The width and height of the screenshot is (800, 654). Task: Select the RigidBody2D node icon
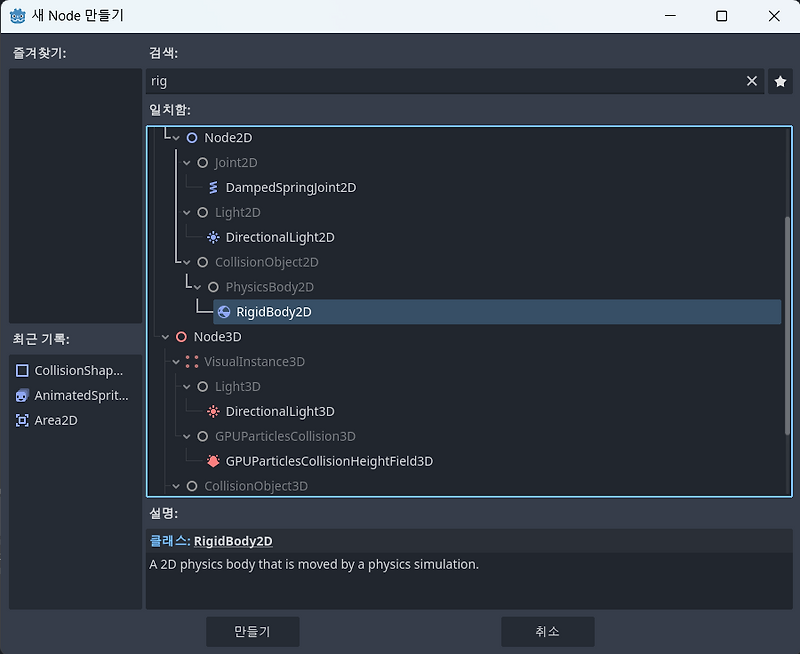pyautogui.click(x=224, y=311)
